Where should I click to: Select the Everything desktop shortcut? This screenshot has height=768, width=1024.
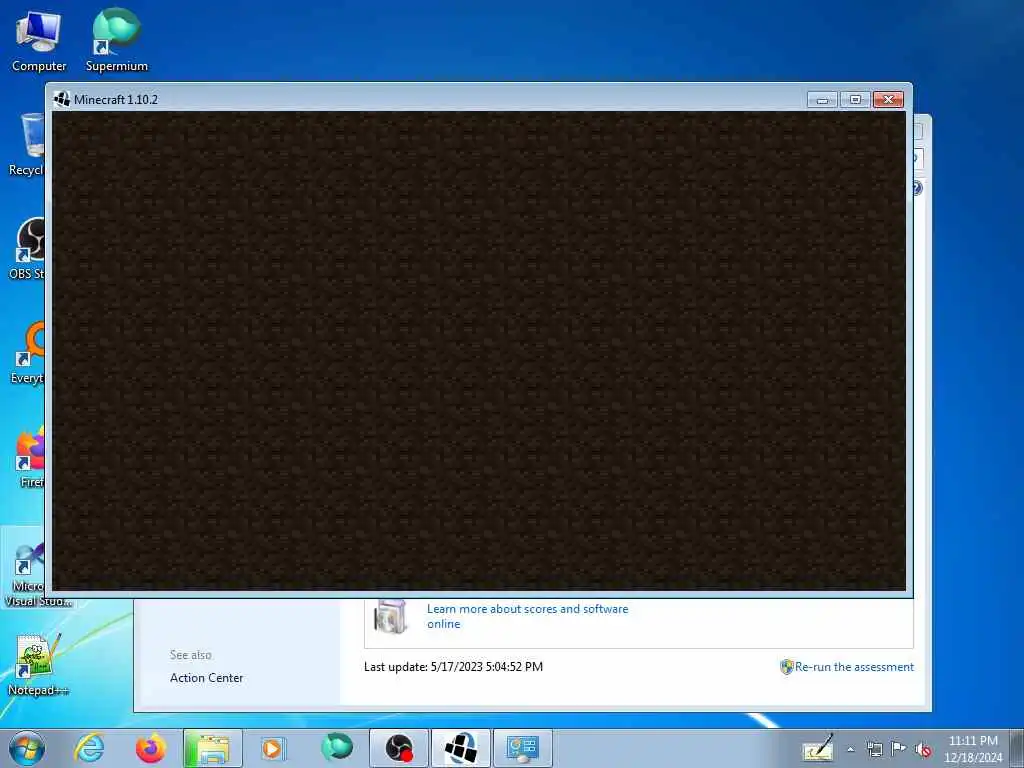26,353
